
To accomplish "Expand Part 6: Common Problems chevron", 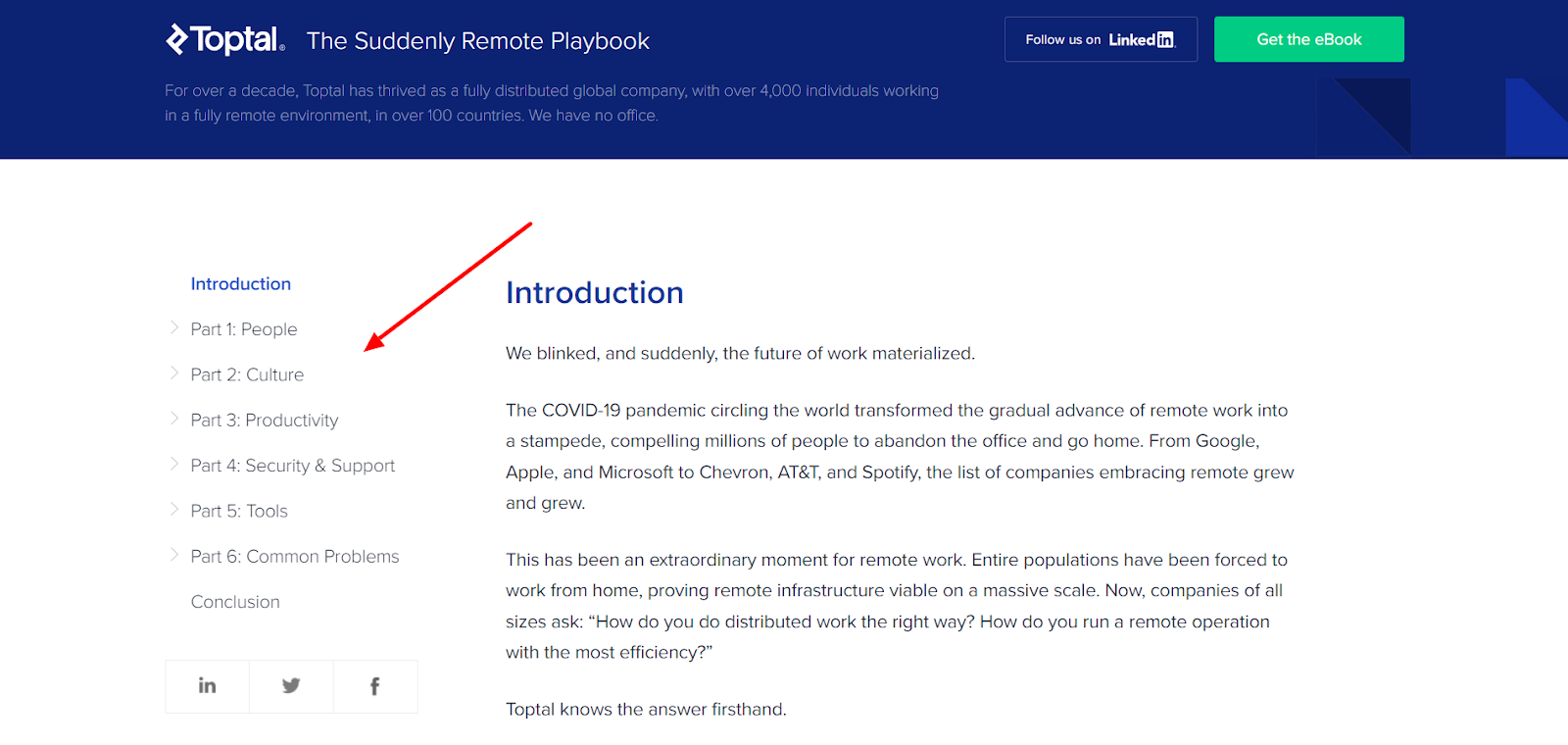I will coord(173,555).
